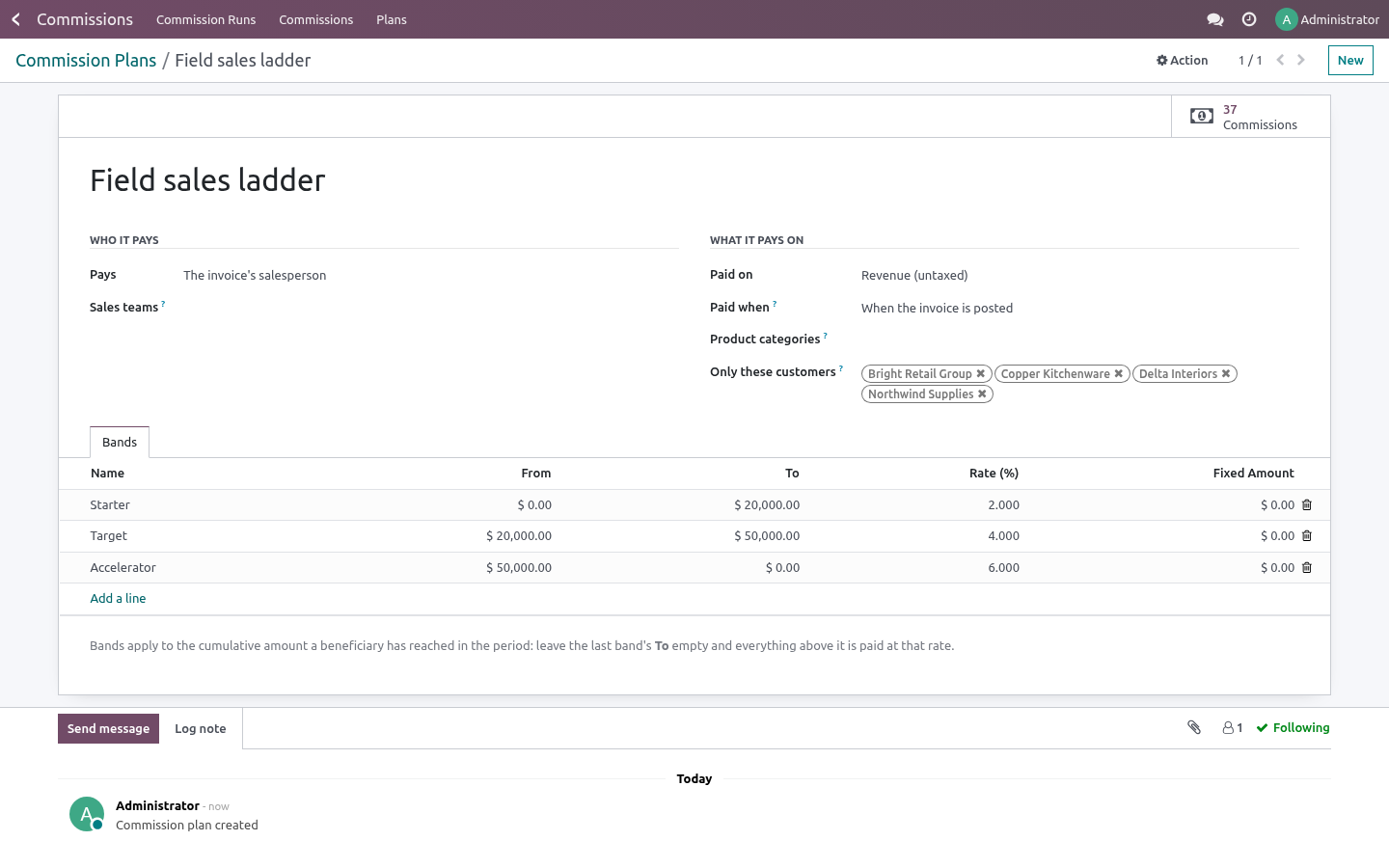Image resolution: width=1389 pixels, height=868 pixels.
Task: Open the Pays selection field
Action: click(430, 275)
